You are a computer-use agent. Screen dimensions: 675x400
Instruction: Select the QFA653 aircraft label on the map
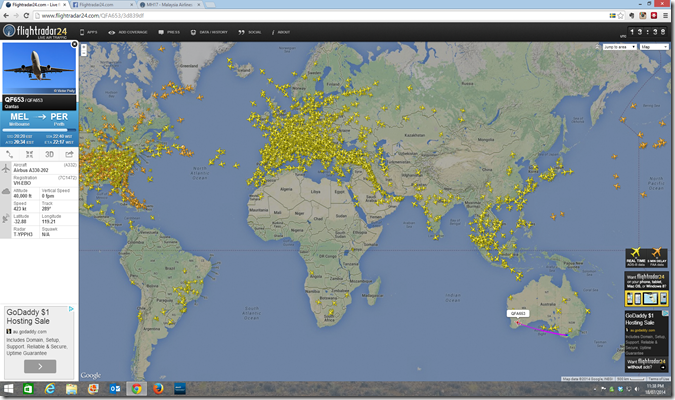click(x=518, y=313)
